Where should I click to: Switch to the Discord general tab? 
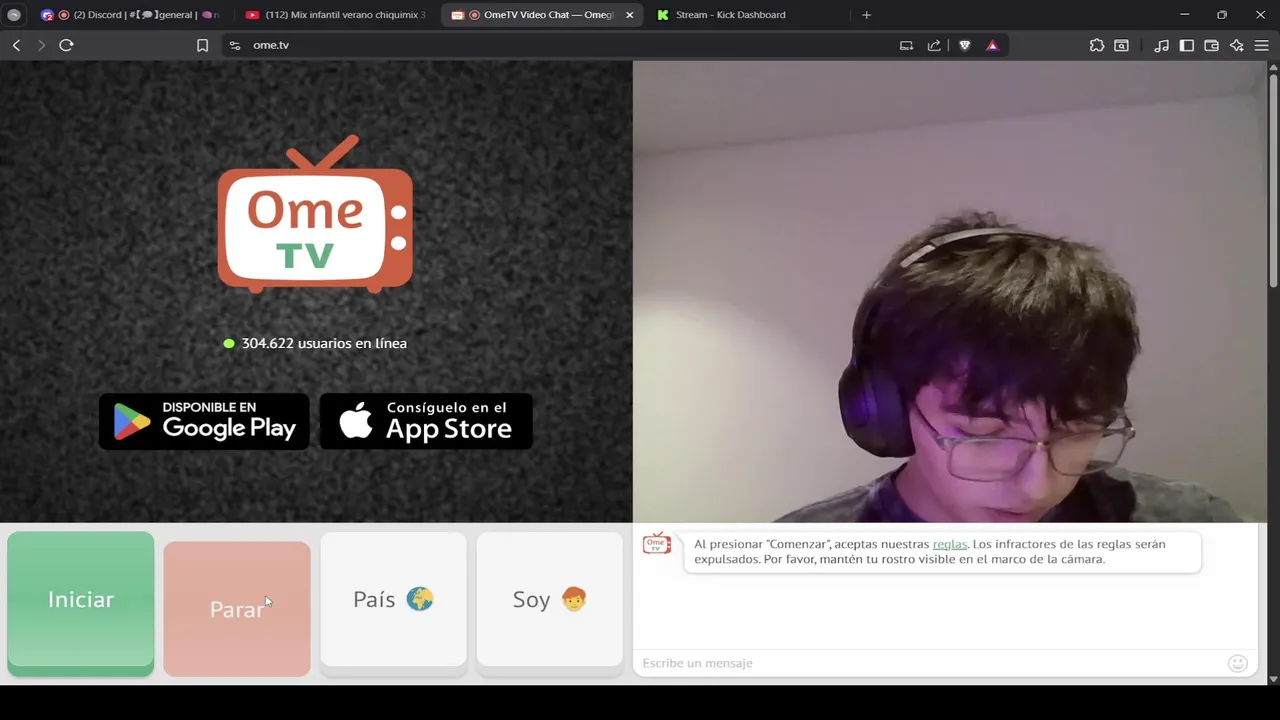[131, 15]
